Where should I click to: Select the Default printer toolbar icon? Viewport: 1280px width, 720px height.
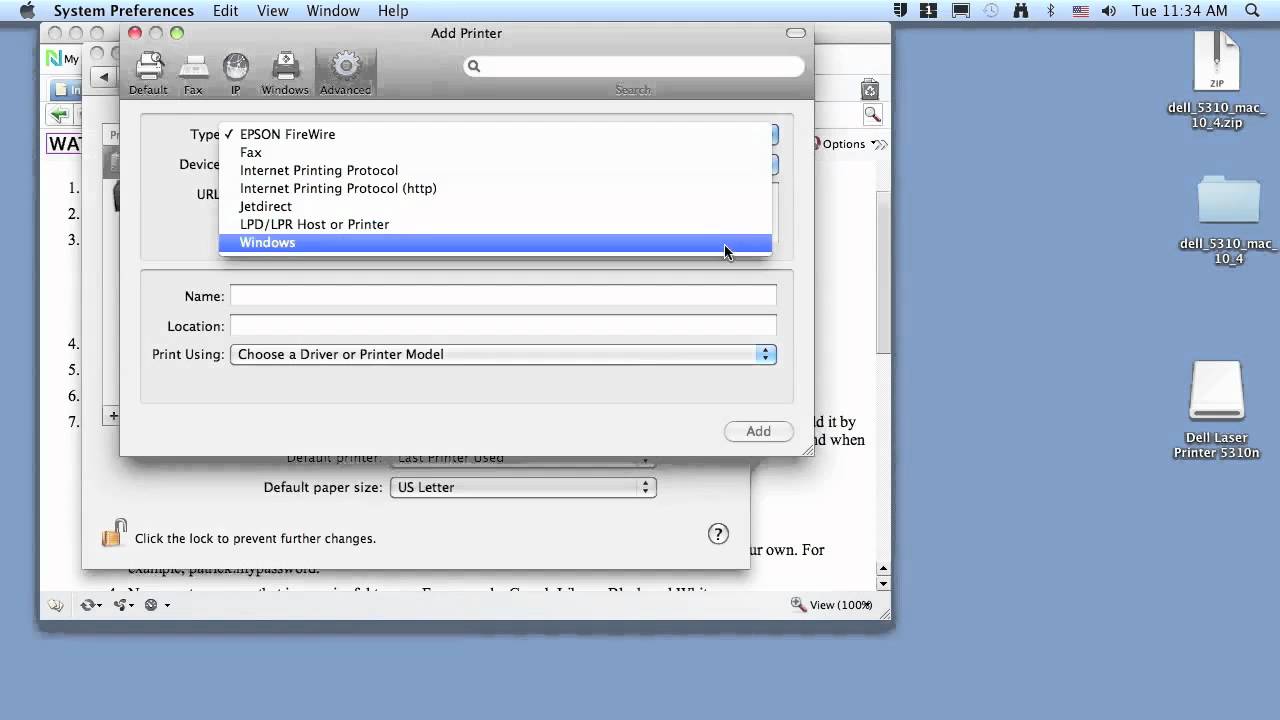[x=148, y=73]
